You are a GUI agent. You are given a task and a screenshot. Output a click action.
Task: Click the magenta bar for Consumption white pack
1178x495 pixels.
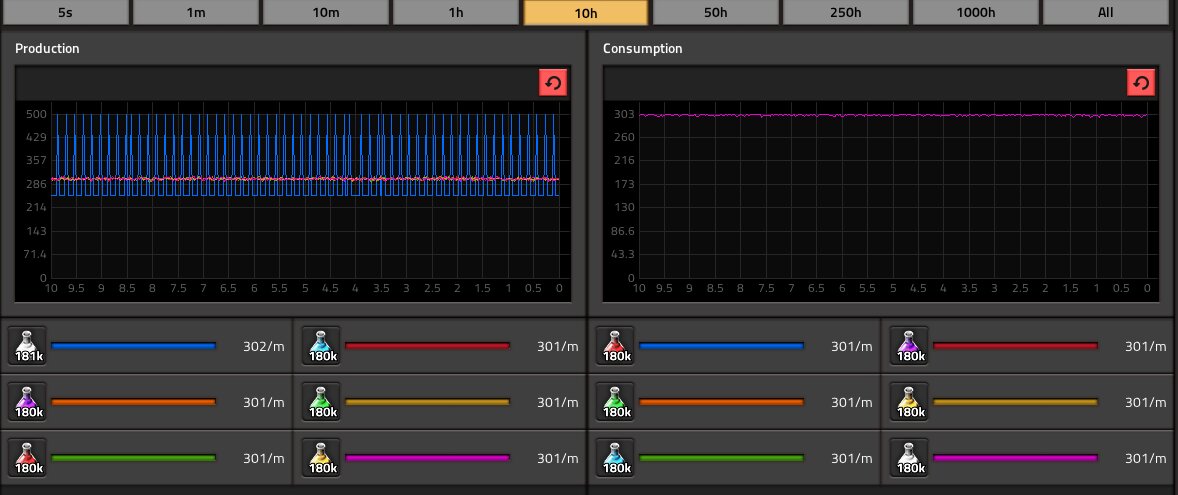pos(1016,457)
